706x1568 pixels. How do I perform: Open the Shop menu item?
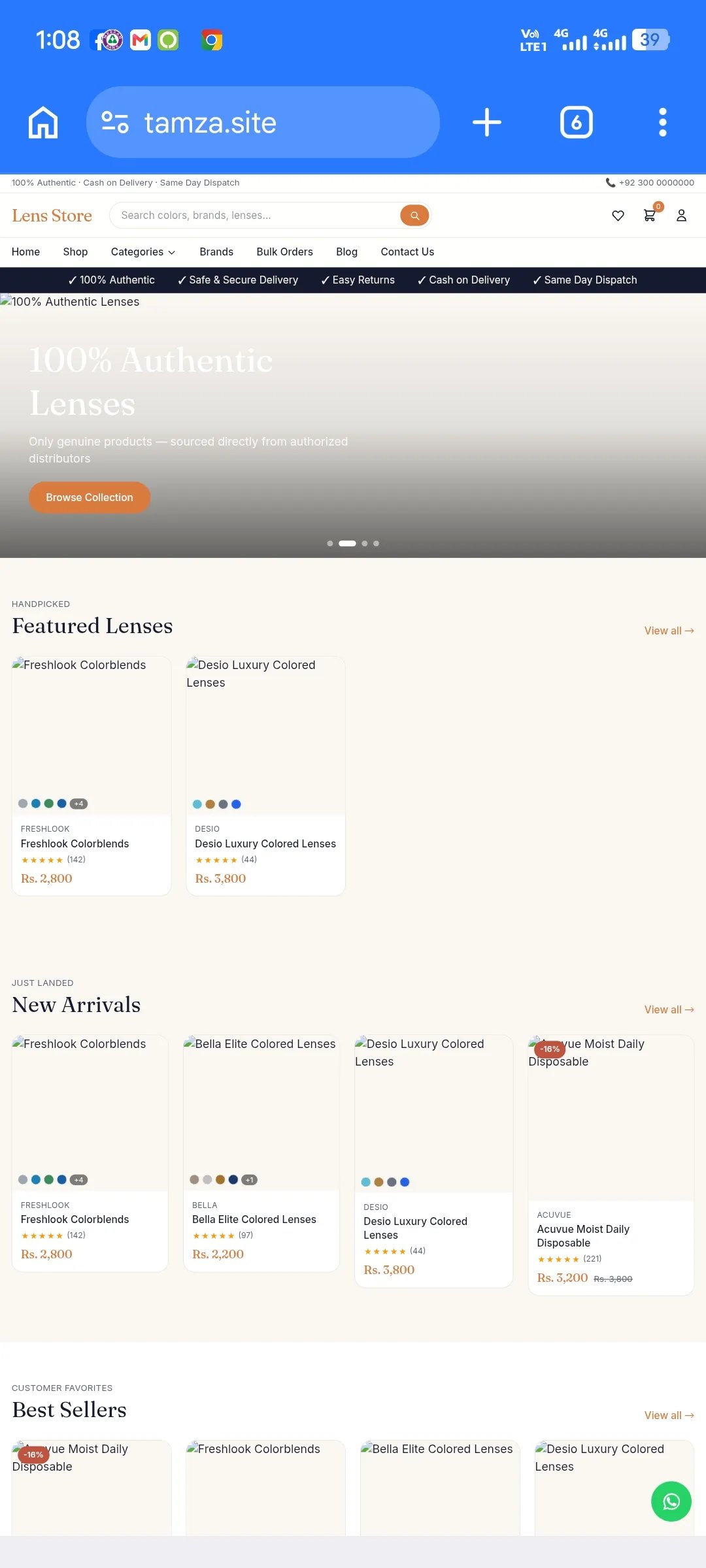pyautogui.click(x=75, y=252)
